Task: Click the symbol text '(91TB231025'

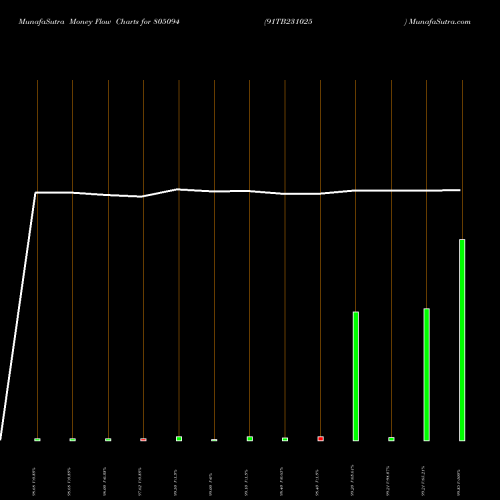Action: tap(288, 22)
